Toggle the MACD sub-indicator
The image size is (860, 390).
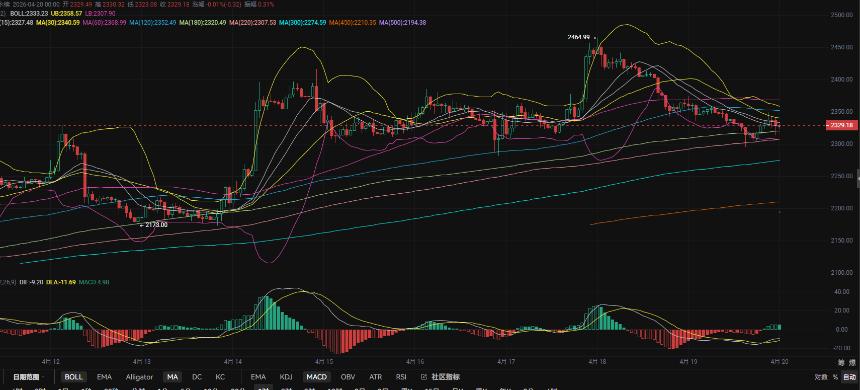click(x=316, y=377)
